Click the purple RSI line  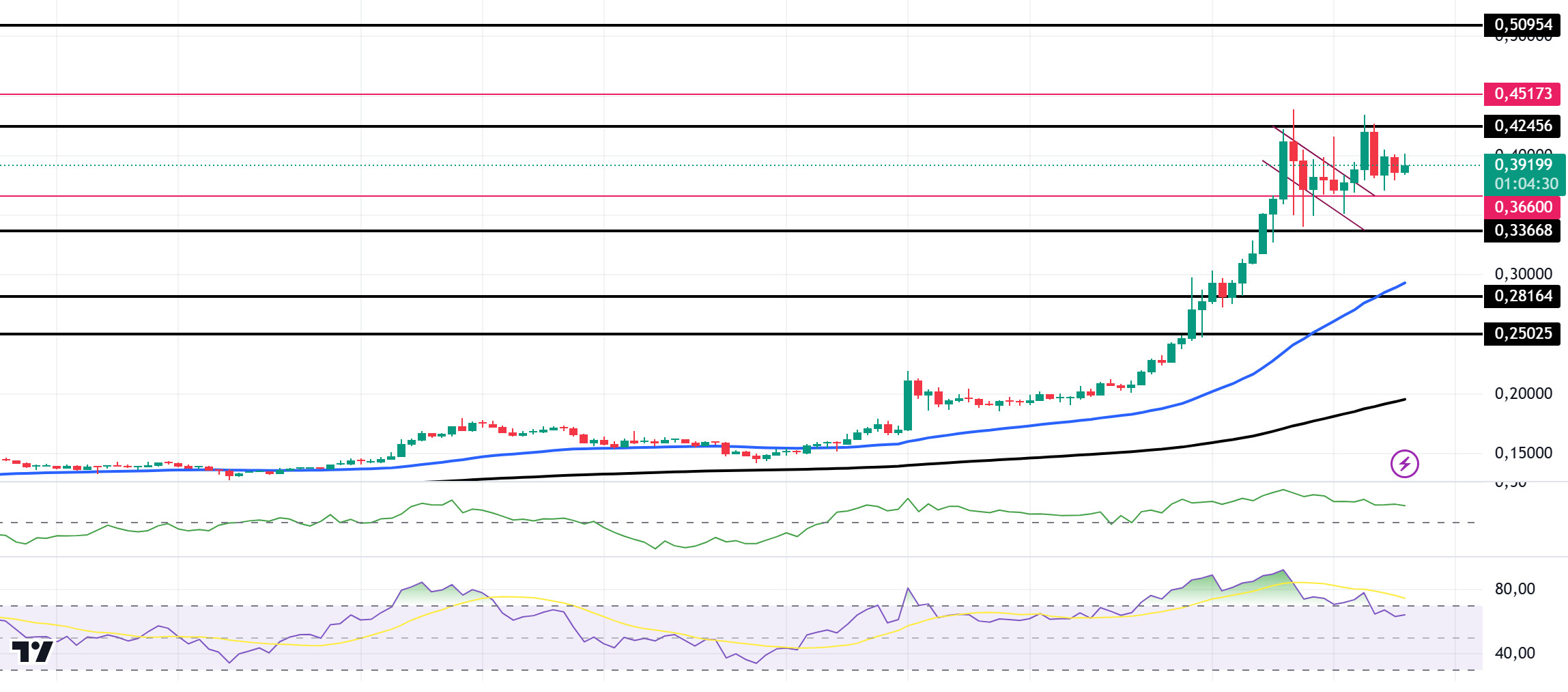tap(908, 589)
